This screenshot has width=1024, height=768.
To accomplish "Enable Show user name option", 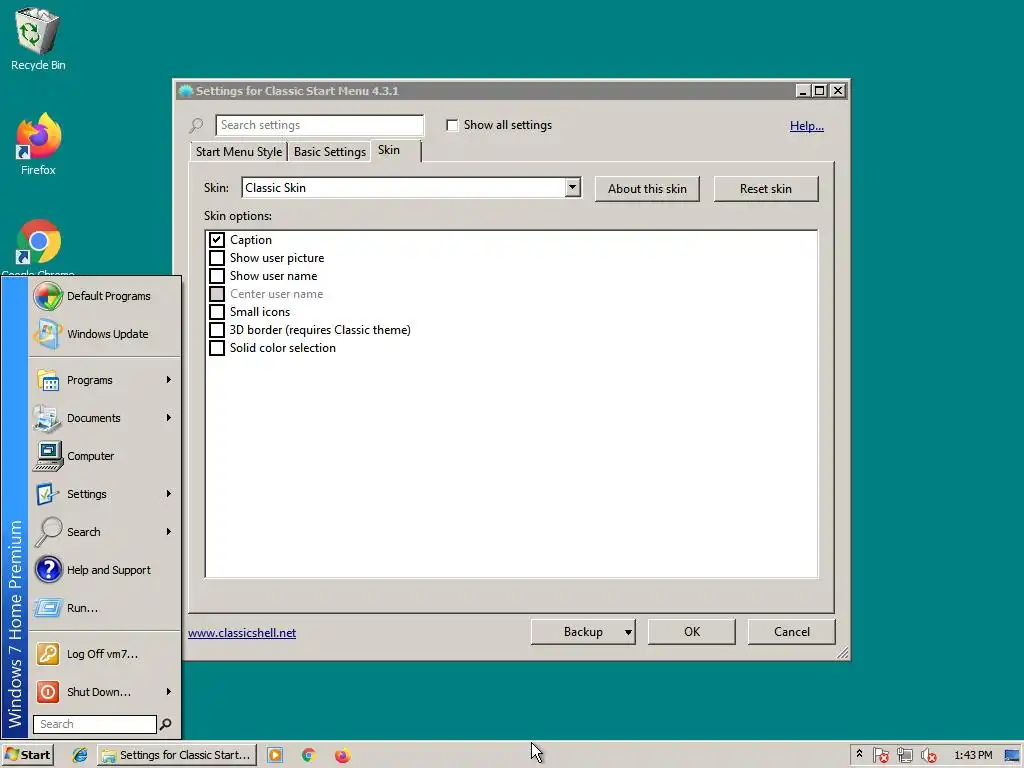I will tap(217, 276).
